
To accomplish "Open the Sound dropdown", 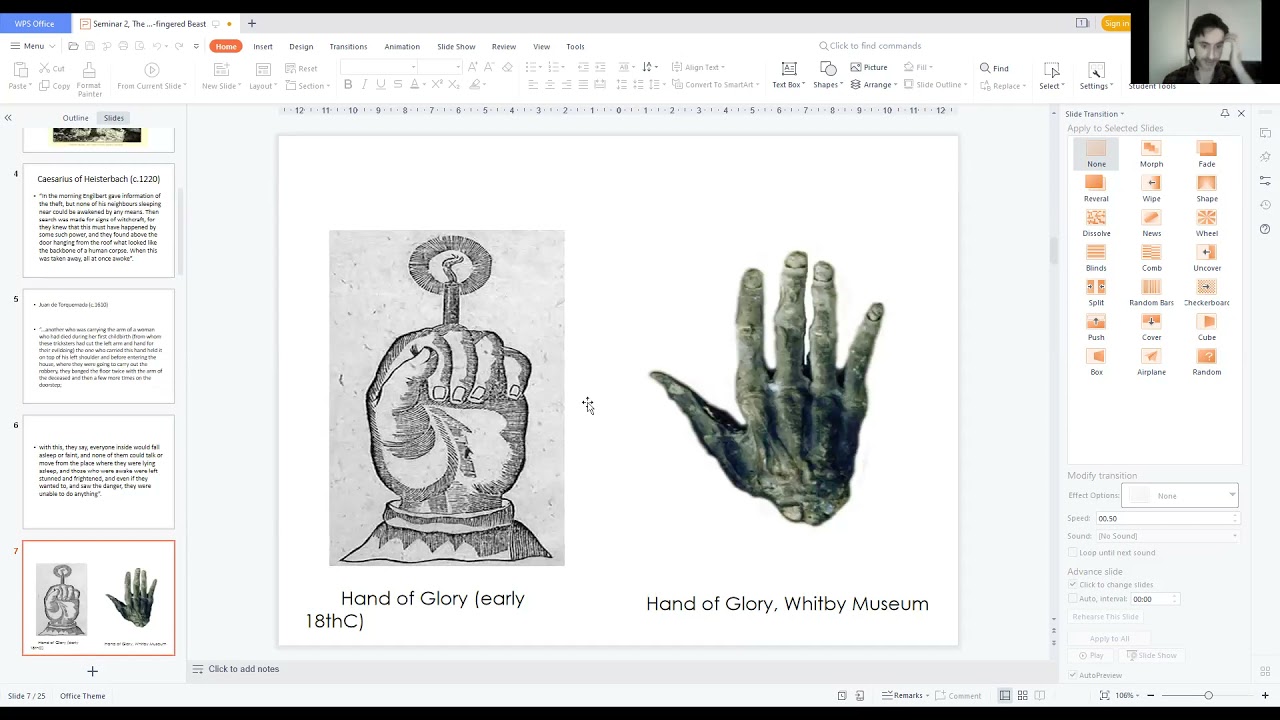I will [1167, 536].
